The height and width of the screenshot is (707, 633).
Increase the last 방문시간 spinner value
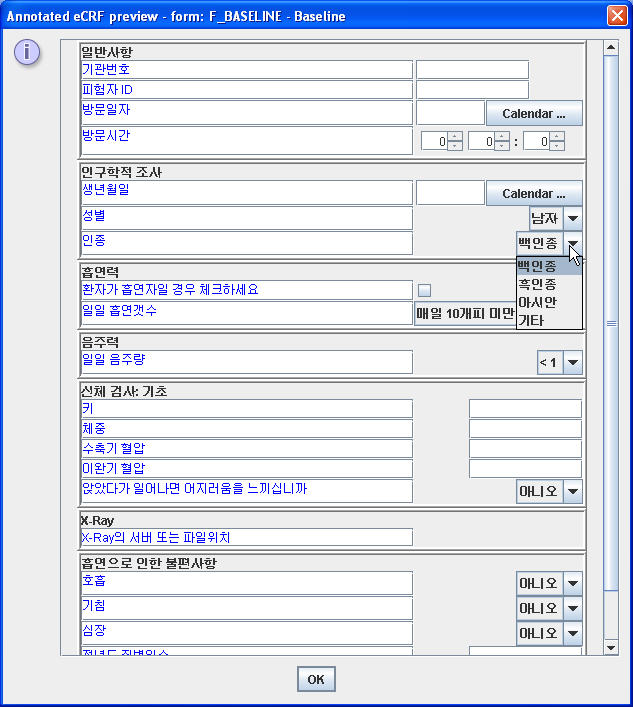pos(557,136)
